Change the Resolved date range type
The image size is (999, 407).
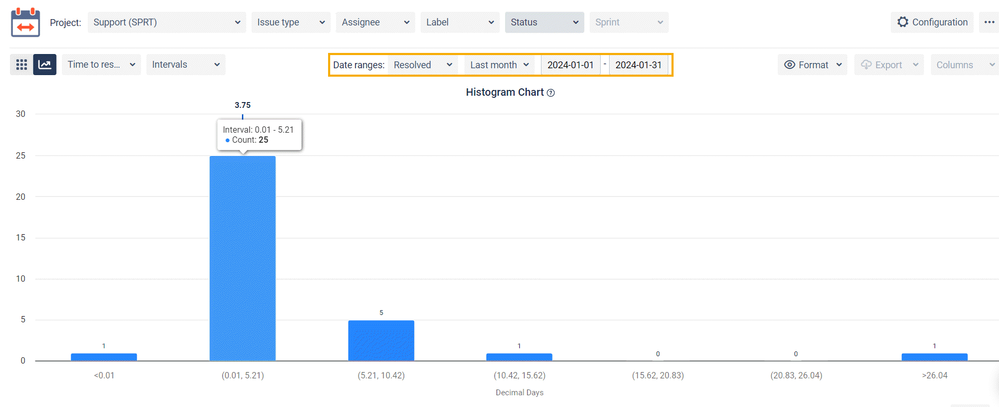422,65
